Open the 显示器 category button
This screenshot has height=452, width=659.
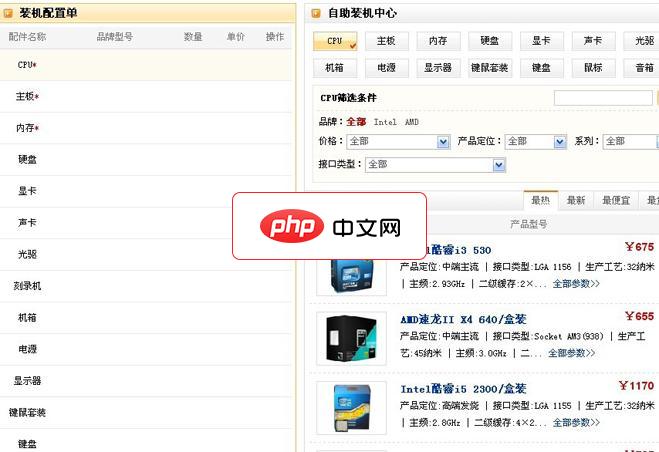(438, 68)
